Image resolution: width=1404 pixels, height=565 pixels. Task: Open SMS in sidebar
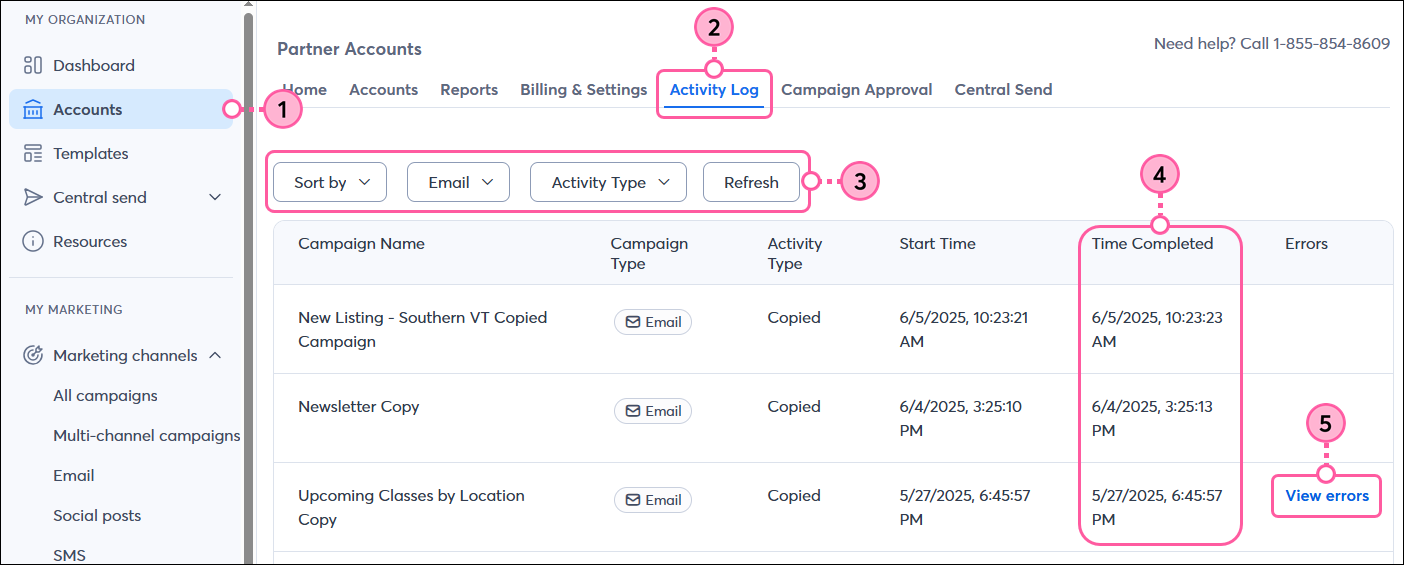click(x=69, y=555)
